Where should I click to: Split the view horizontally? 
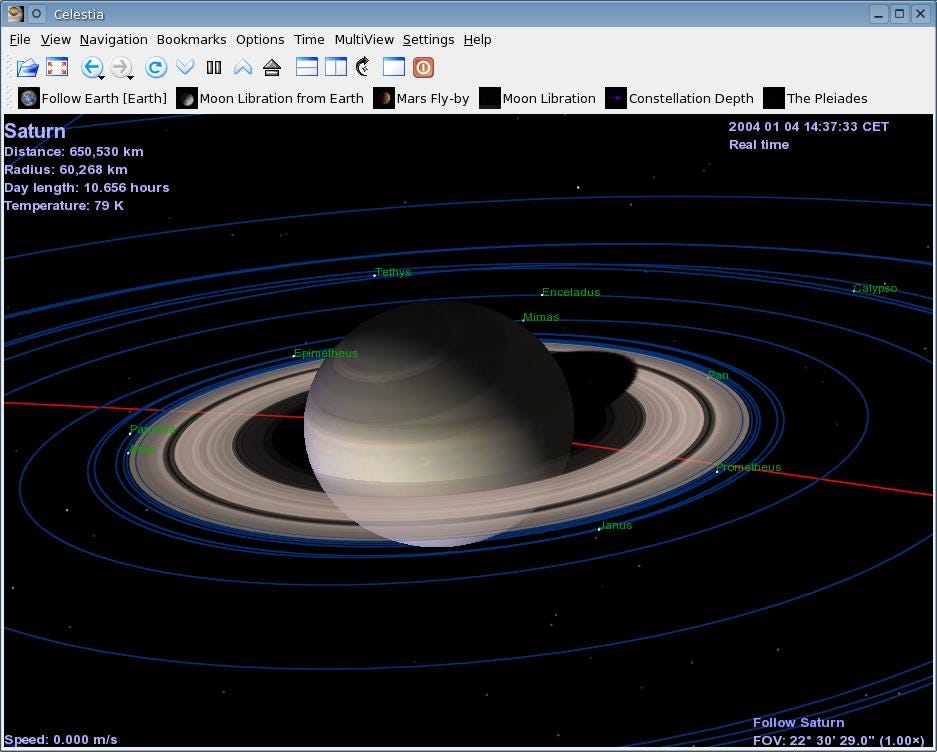point(307,68)
